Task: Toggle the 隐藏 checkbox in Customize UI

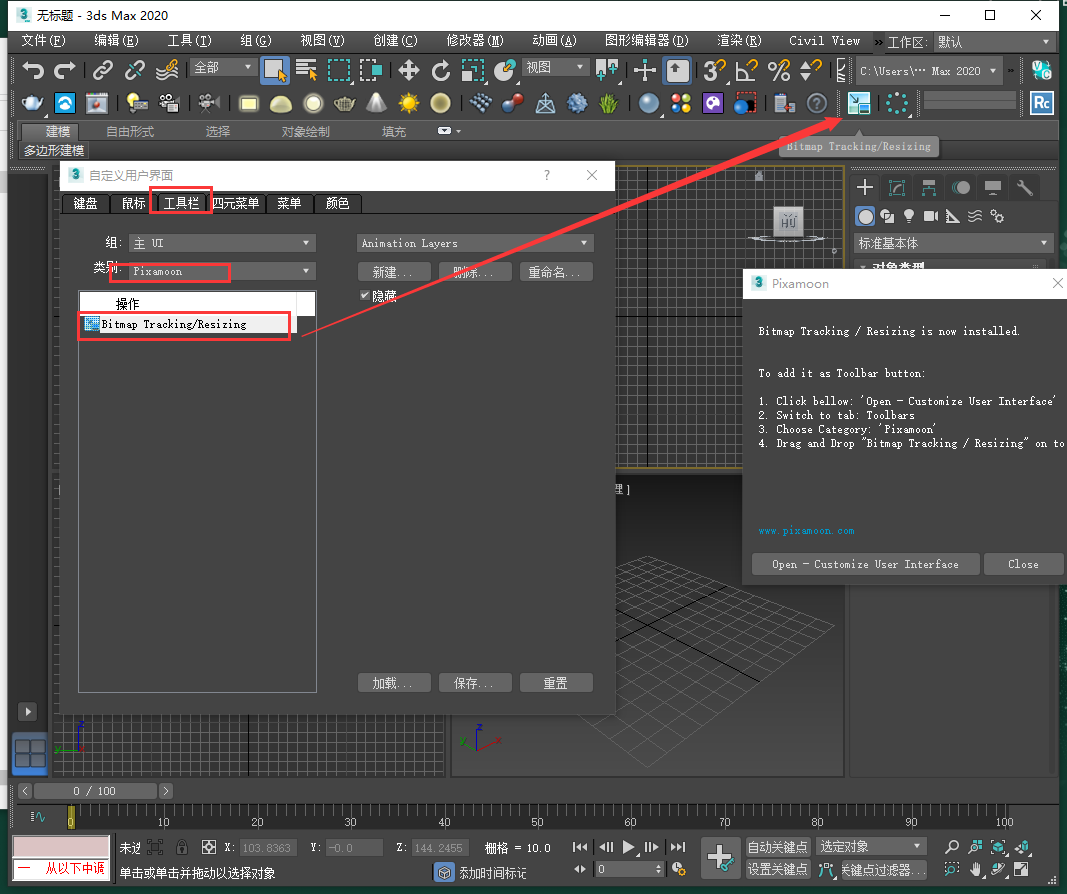Action: tap(366, 296)
